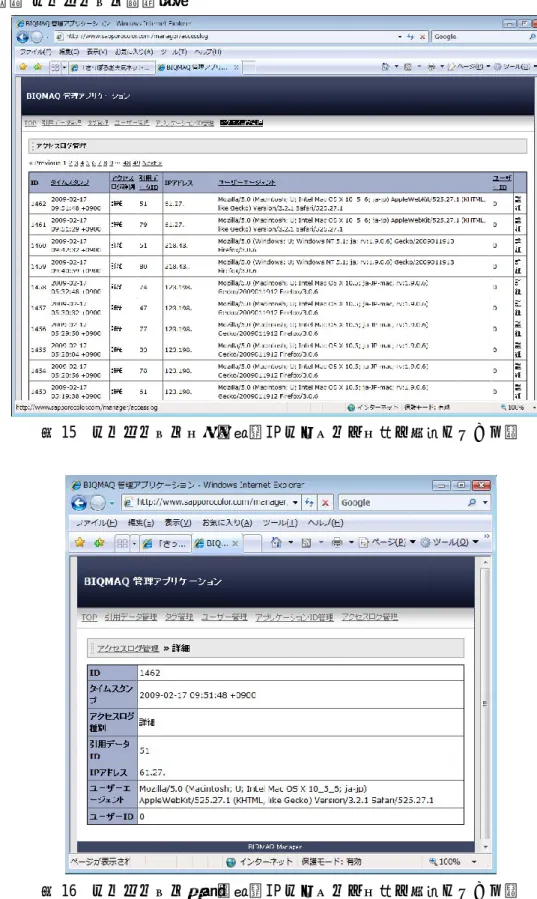The width and height of the screenshot is (537, 899).
Task: Show Quick Tabs in the lower window
Action: tap(122, 543)
